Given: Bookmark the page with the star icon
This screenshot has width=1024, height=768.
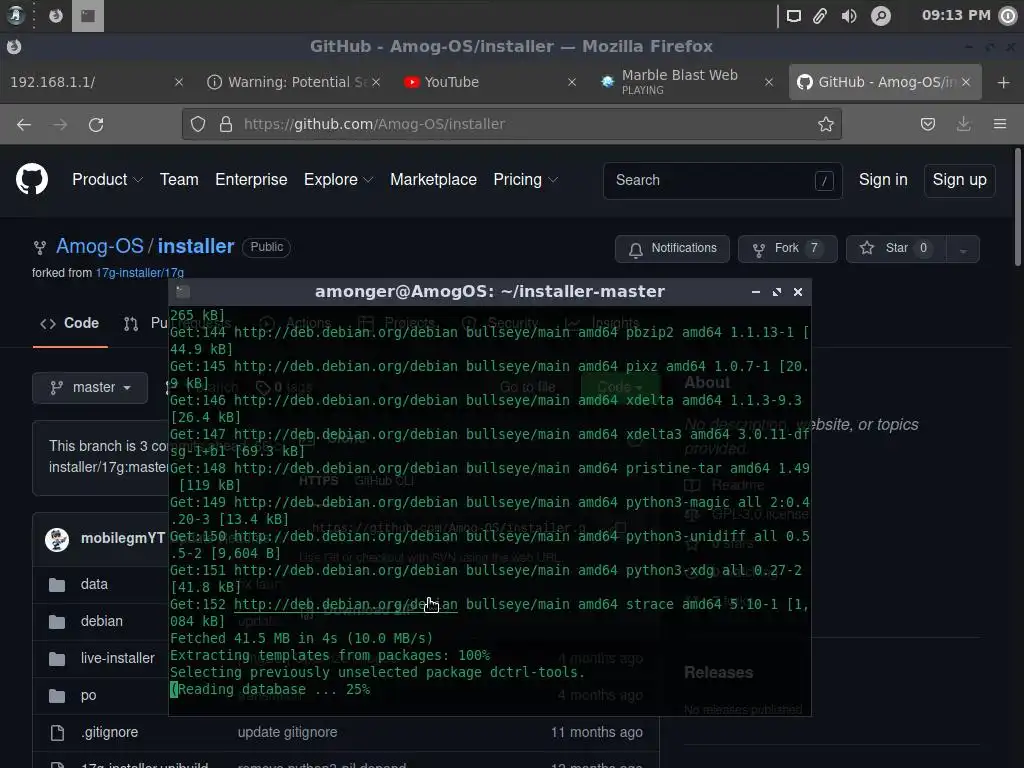Looking at the screenshot, I should (825, 124).
